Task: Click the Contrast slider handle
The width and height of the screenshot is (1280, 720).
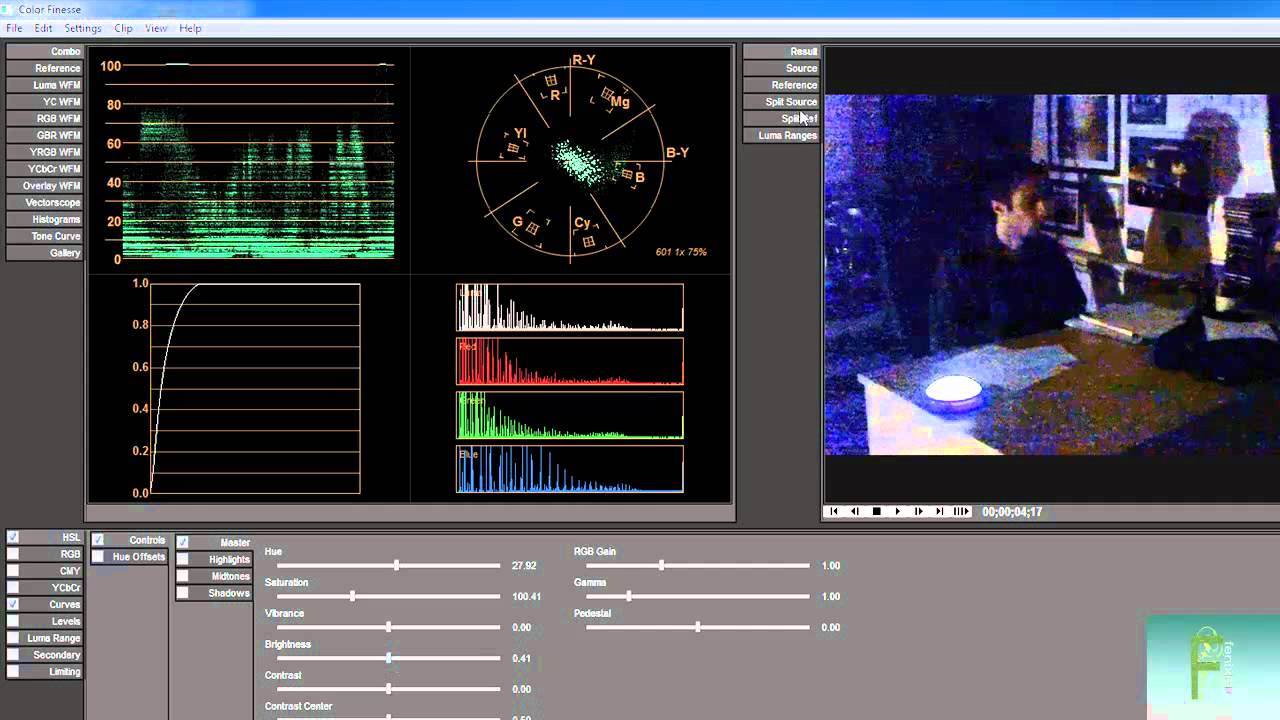Action: tap(388, 690)
